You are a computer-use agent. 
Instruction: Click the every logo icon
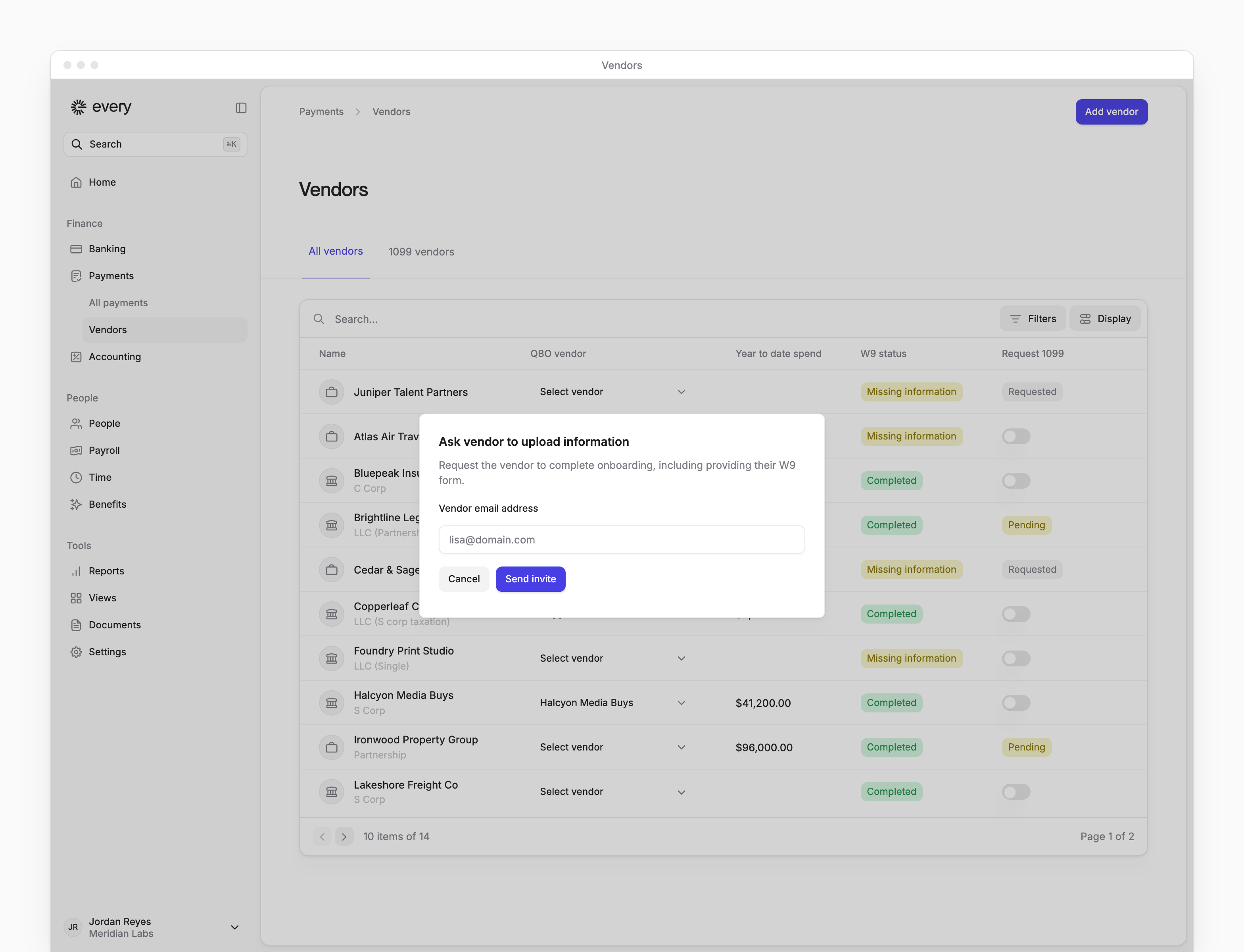pyautogui.click(x=78, y=107)
